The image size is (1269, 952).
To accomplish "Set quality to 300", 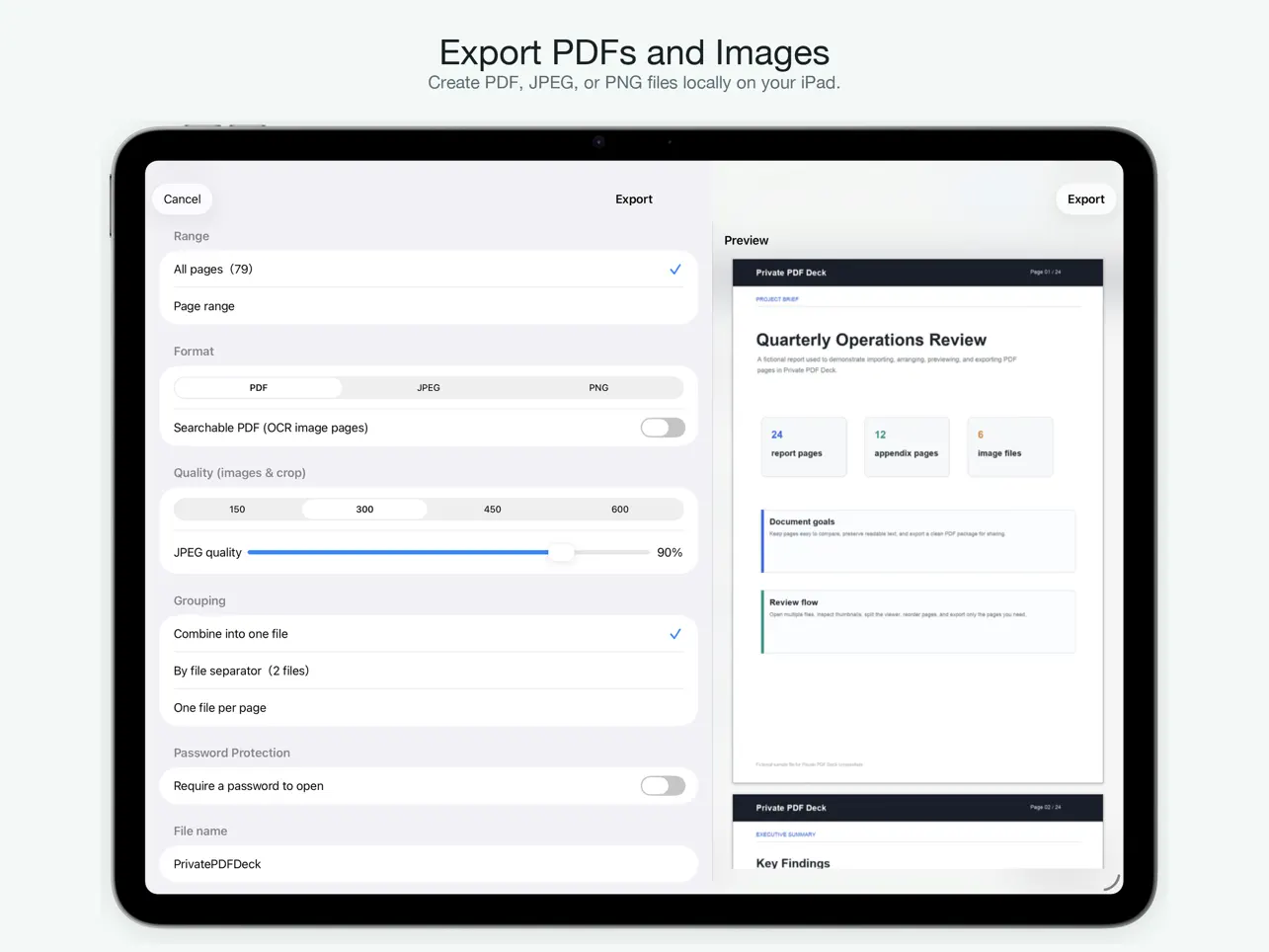I will click(364, 510).
